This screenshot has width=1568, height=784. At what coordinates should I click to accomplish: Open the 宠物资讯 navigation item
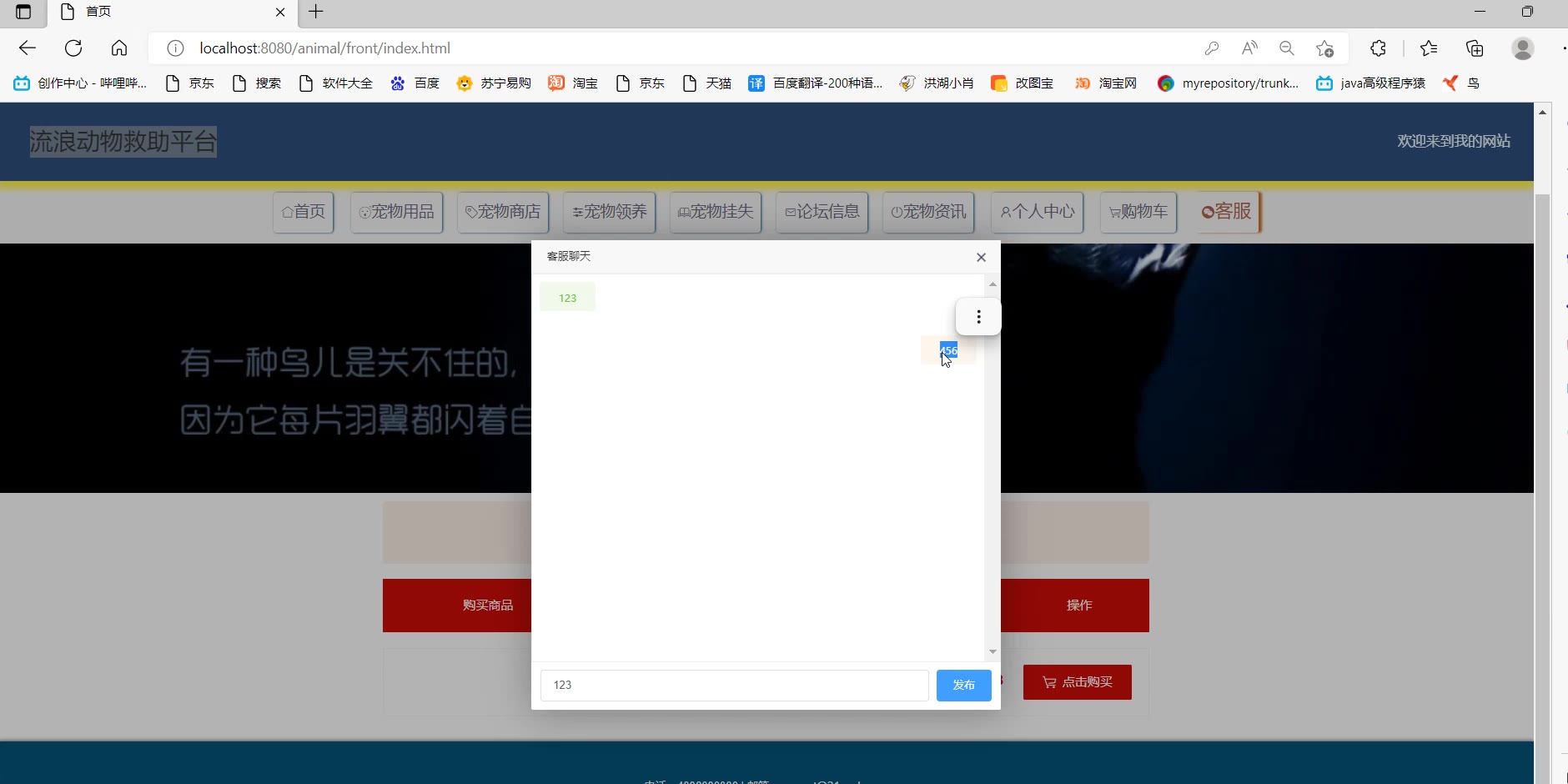(x=928, y=212)
